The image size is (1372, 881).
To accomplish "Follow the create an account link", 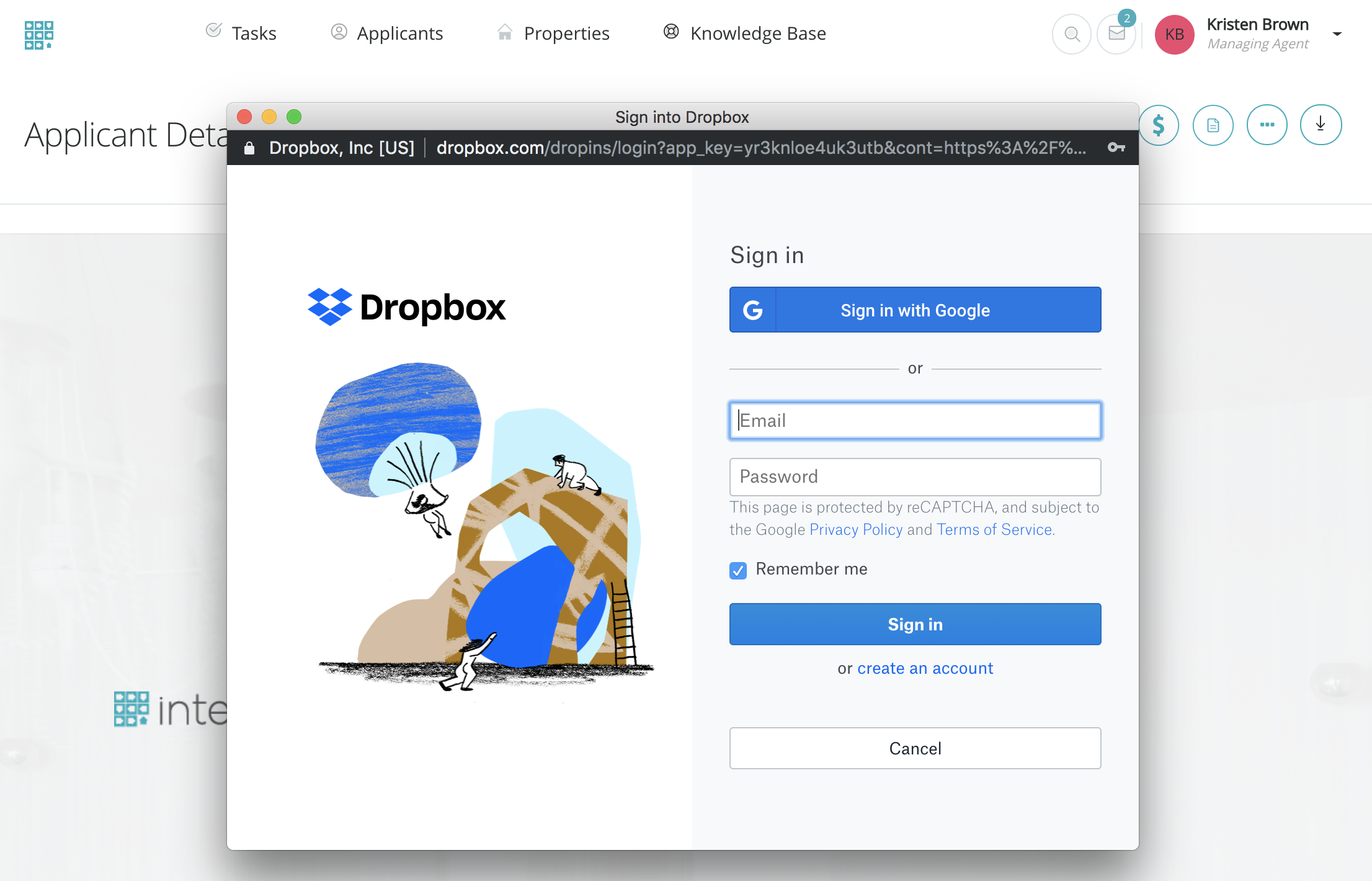I will (925, 669).
